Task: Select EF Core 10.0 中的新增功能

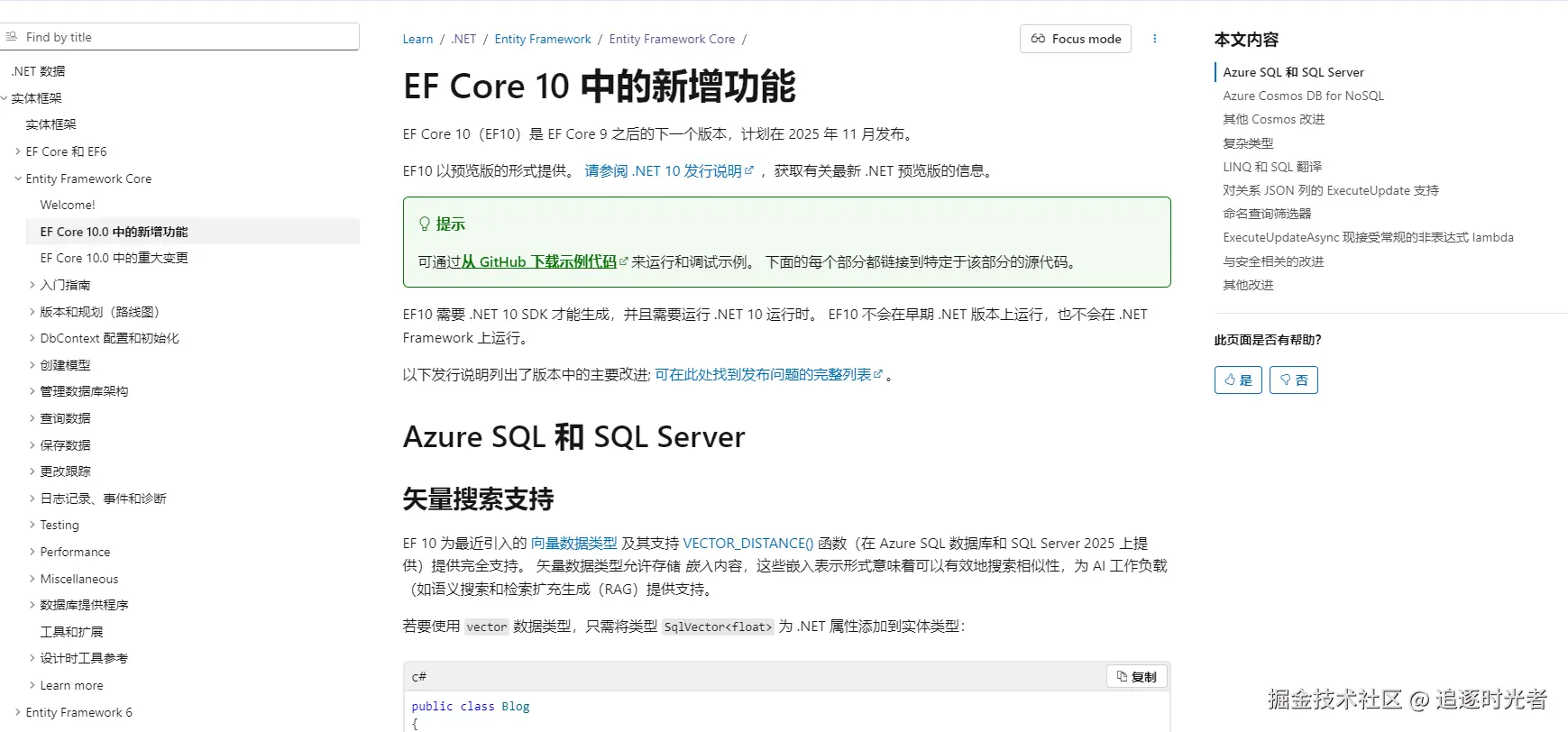Action: pyautogui.click(x=115, y=232)
